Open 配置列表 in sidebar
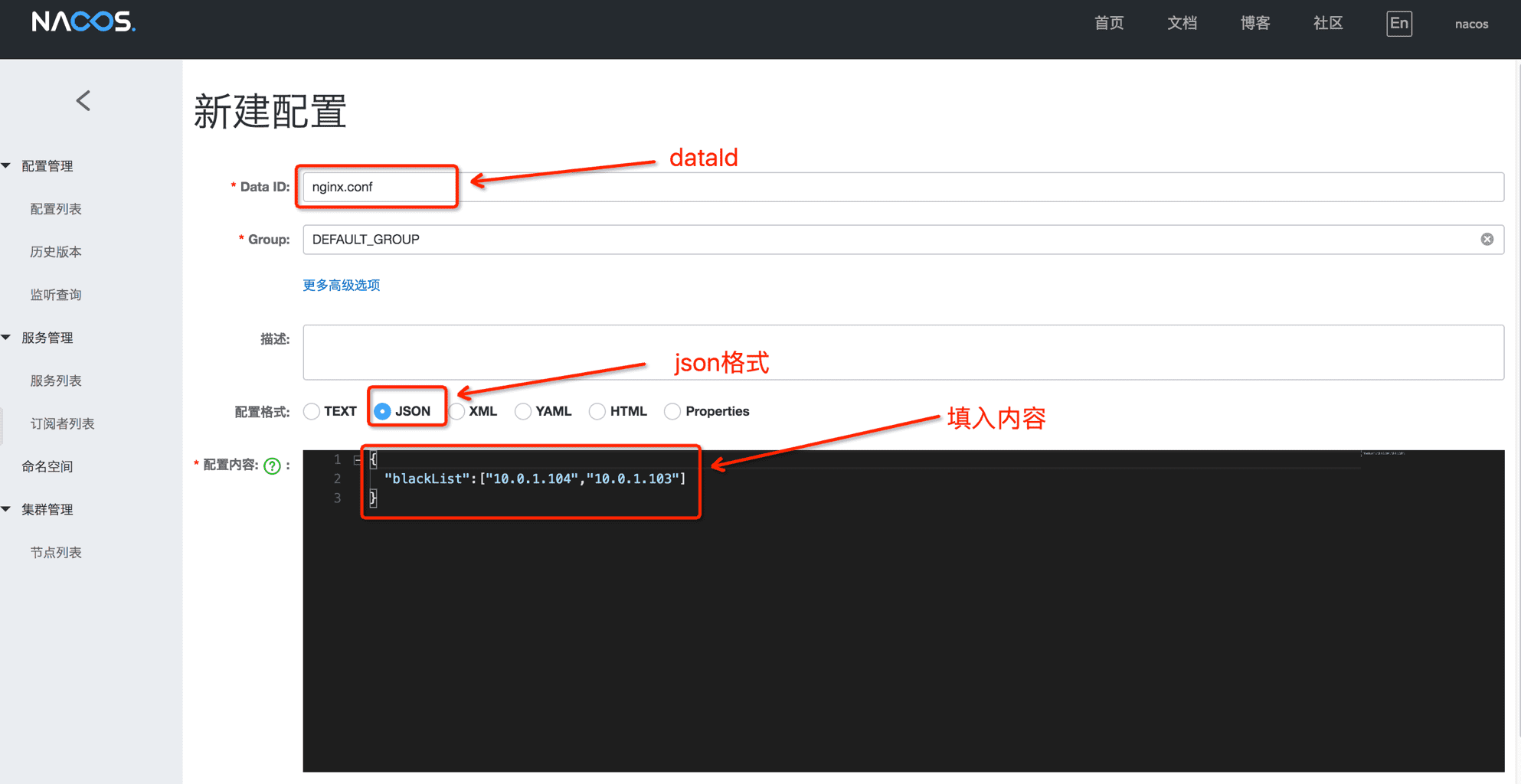 (x=56, y=209)
